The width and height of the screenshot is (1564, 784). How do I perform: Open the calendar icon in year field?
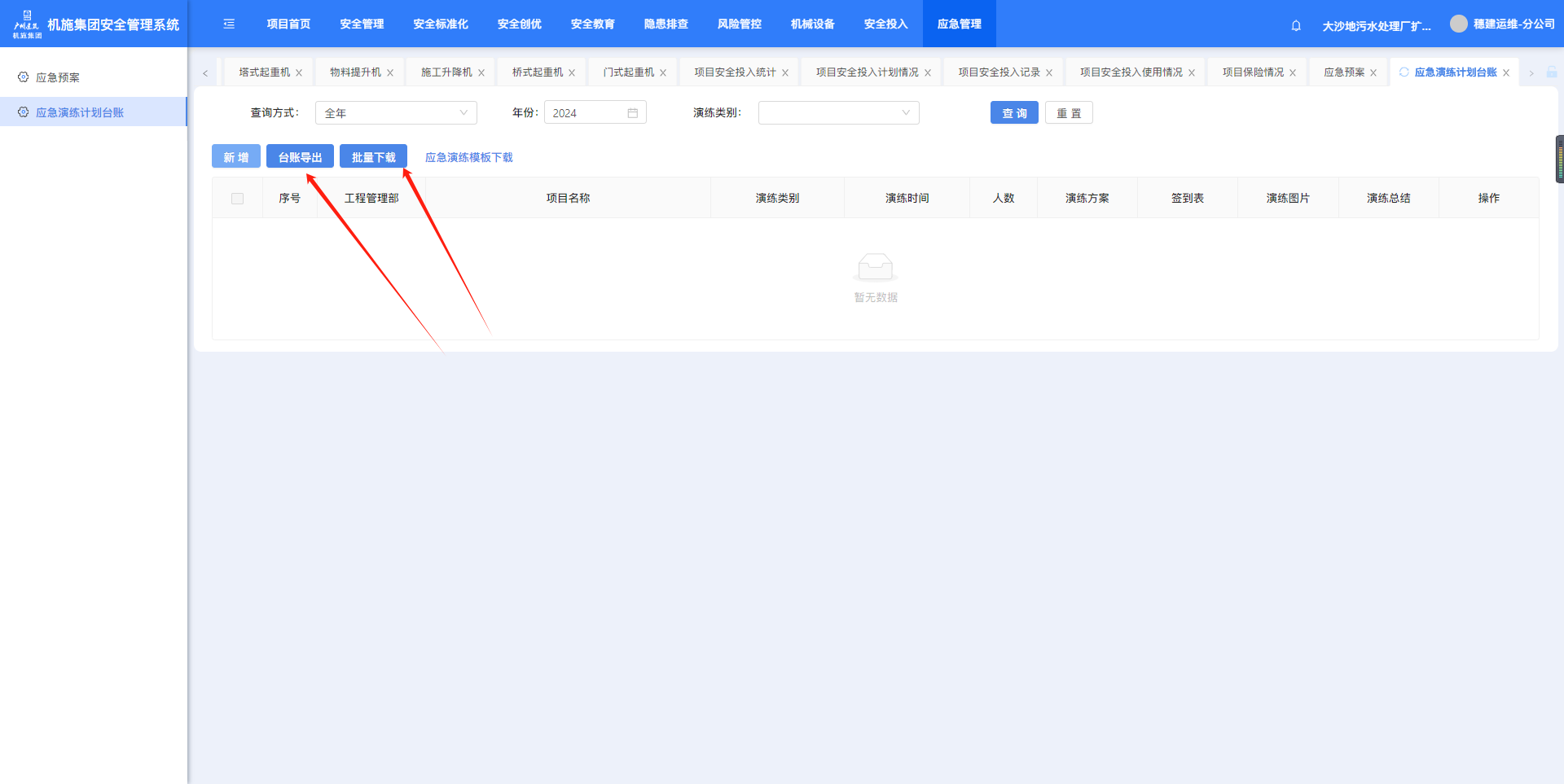[633, 113]
